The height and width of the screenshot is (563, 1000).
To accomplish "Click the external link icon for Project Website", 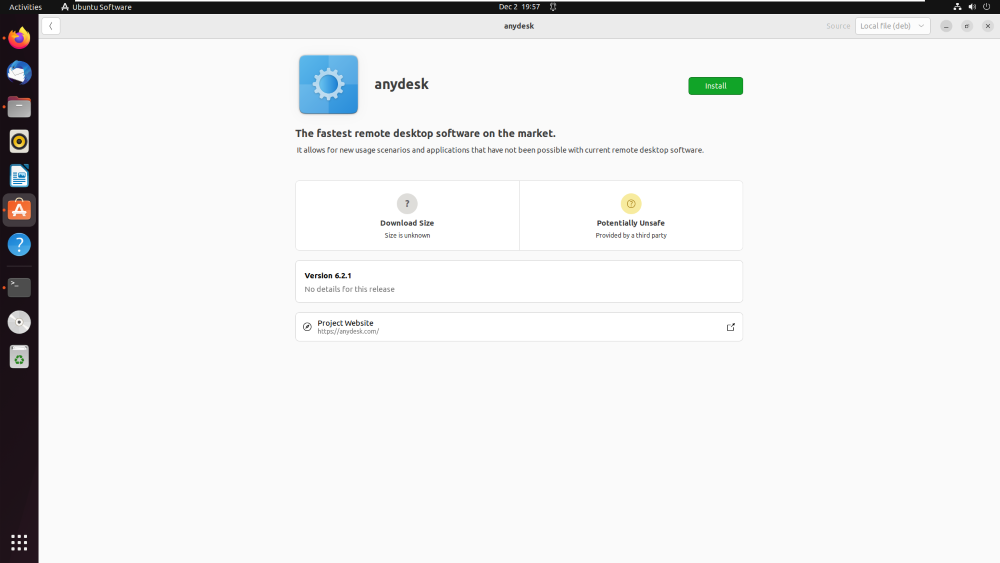I will pyautogui.click(x=730, y=327).
